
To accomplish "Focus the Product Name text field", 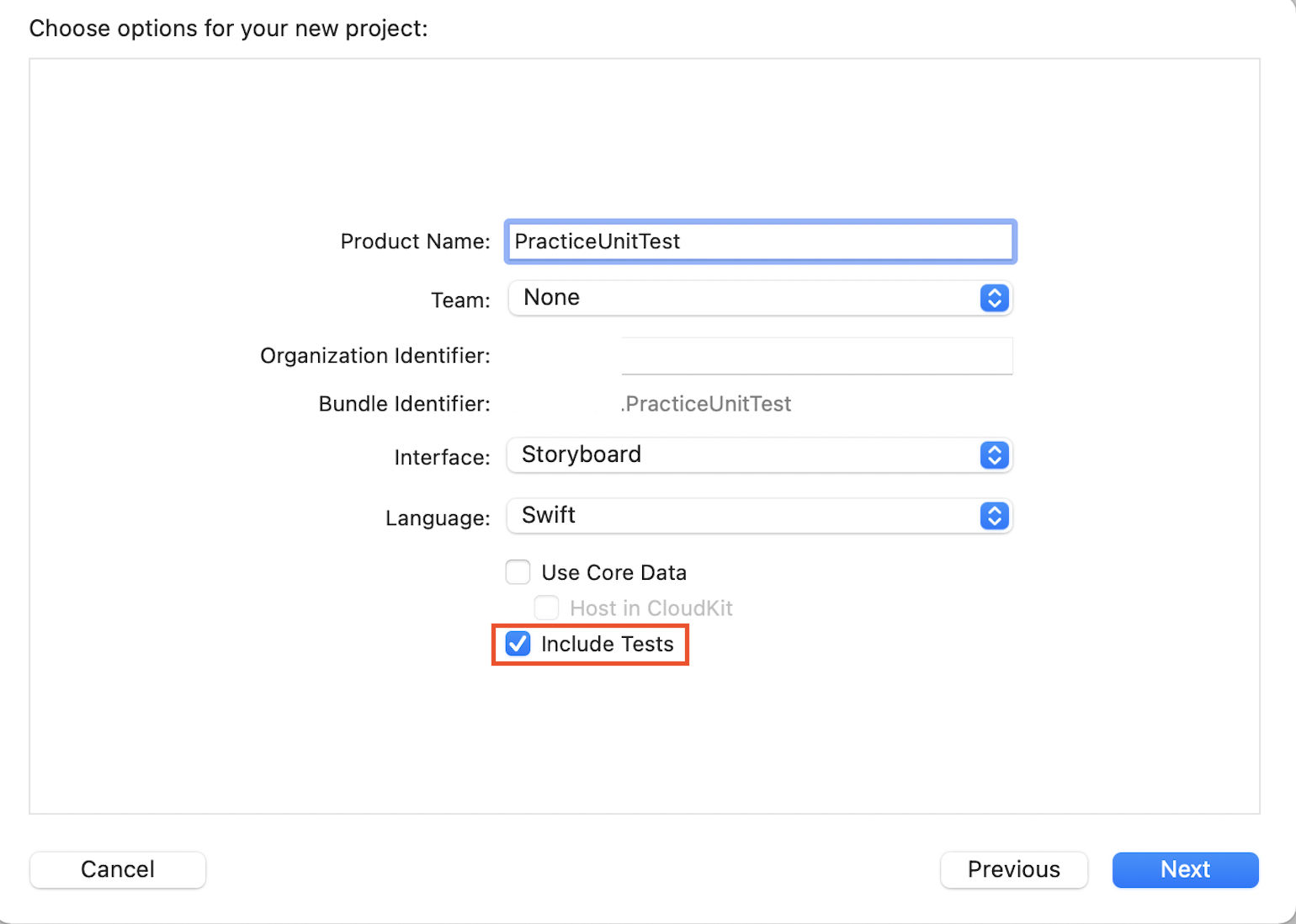I will (760, 242).
